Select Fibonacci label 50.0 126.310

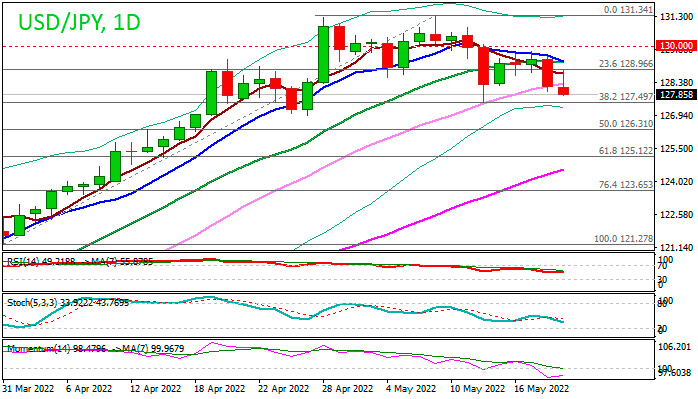626,124
